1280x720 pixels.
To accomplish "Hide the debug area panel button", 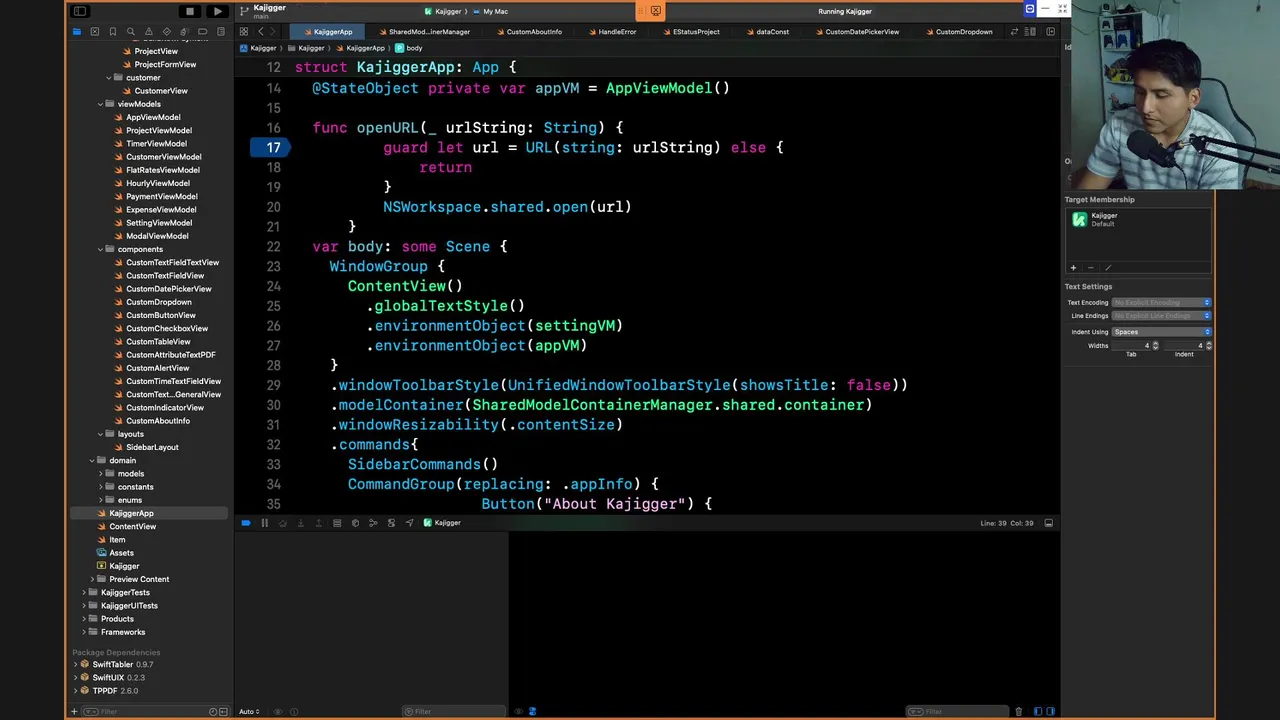I will tap(1048, 523).
